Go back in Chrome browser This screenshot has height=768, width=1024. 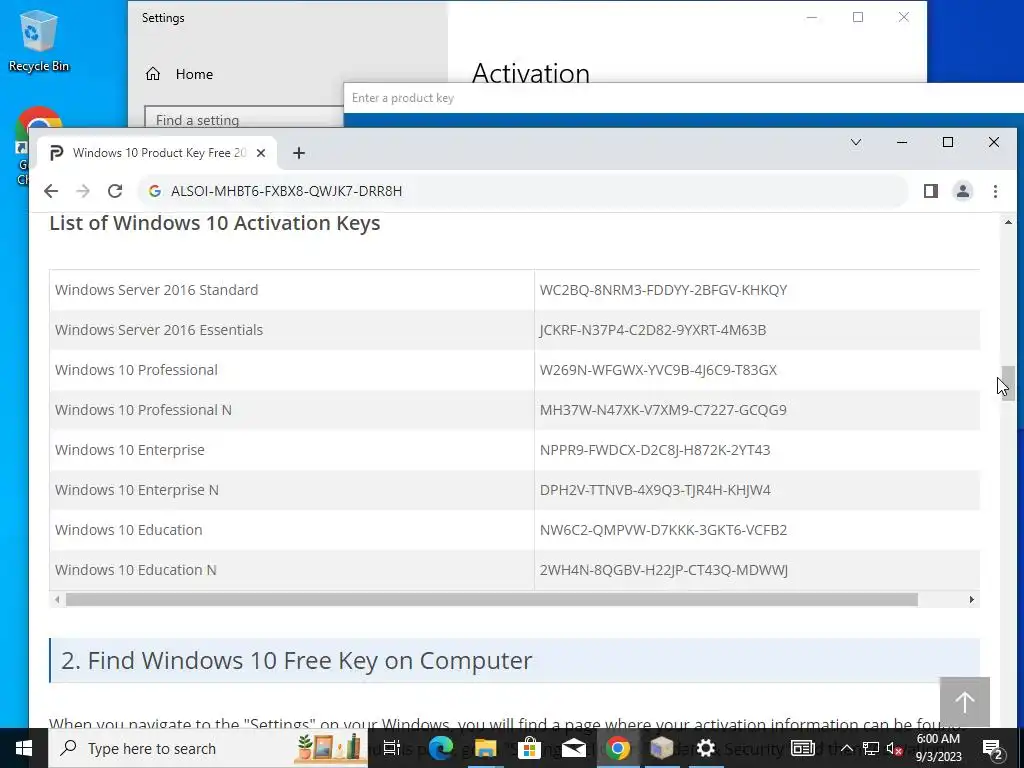point(51,191)
